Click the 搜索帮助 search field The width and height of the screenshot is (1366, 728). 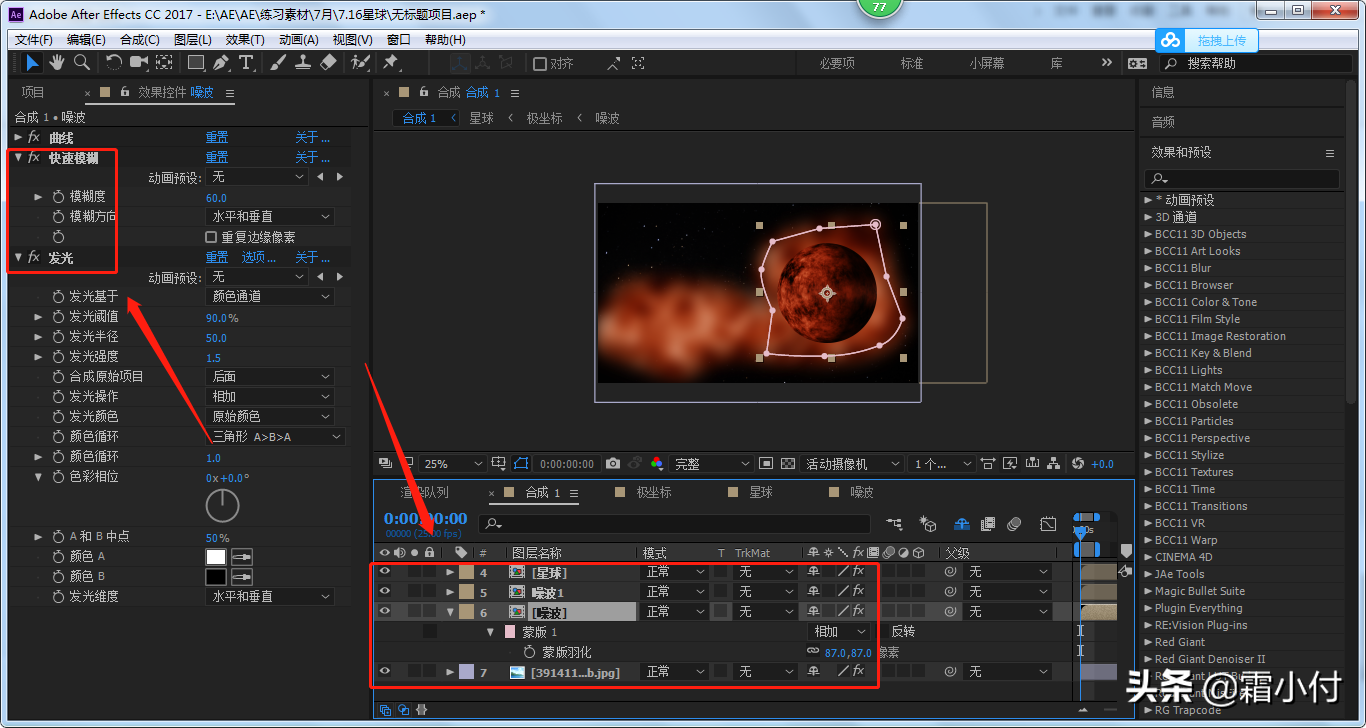click(x=1255, y=63)
